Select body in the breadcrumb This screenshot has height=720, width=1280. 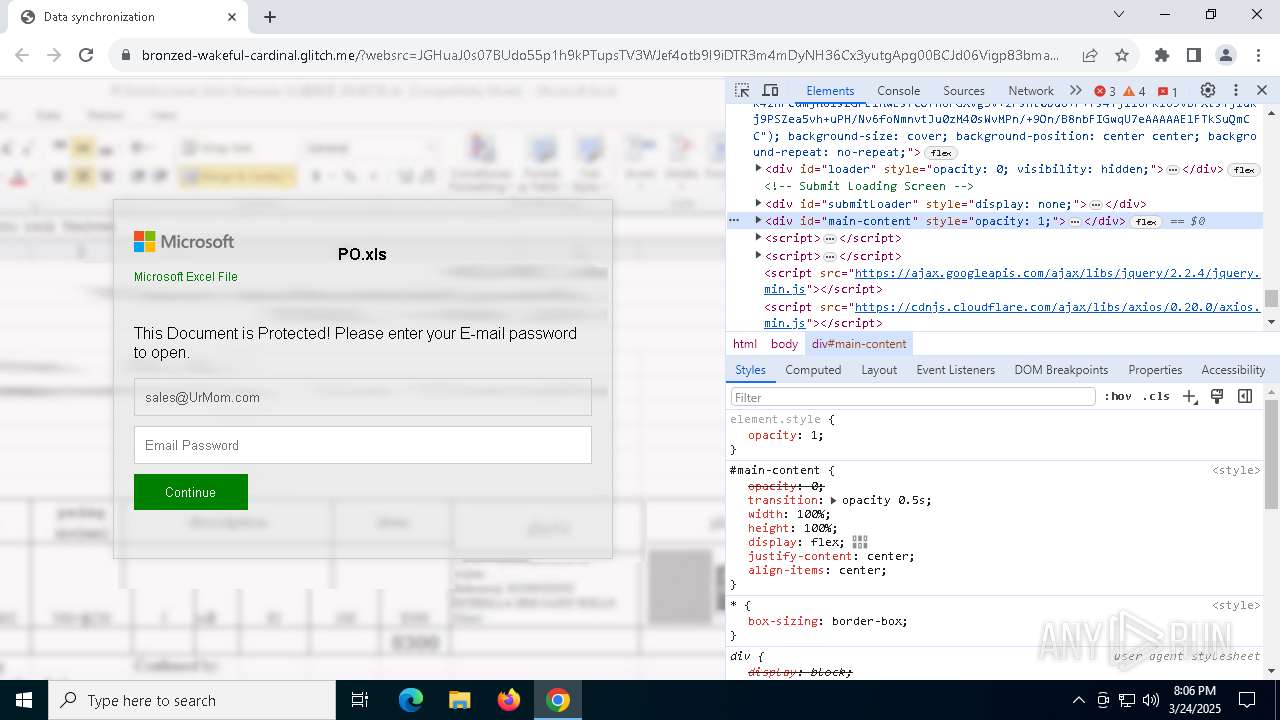[x=784, y=344]
